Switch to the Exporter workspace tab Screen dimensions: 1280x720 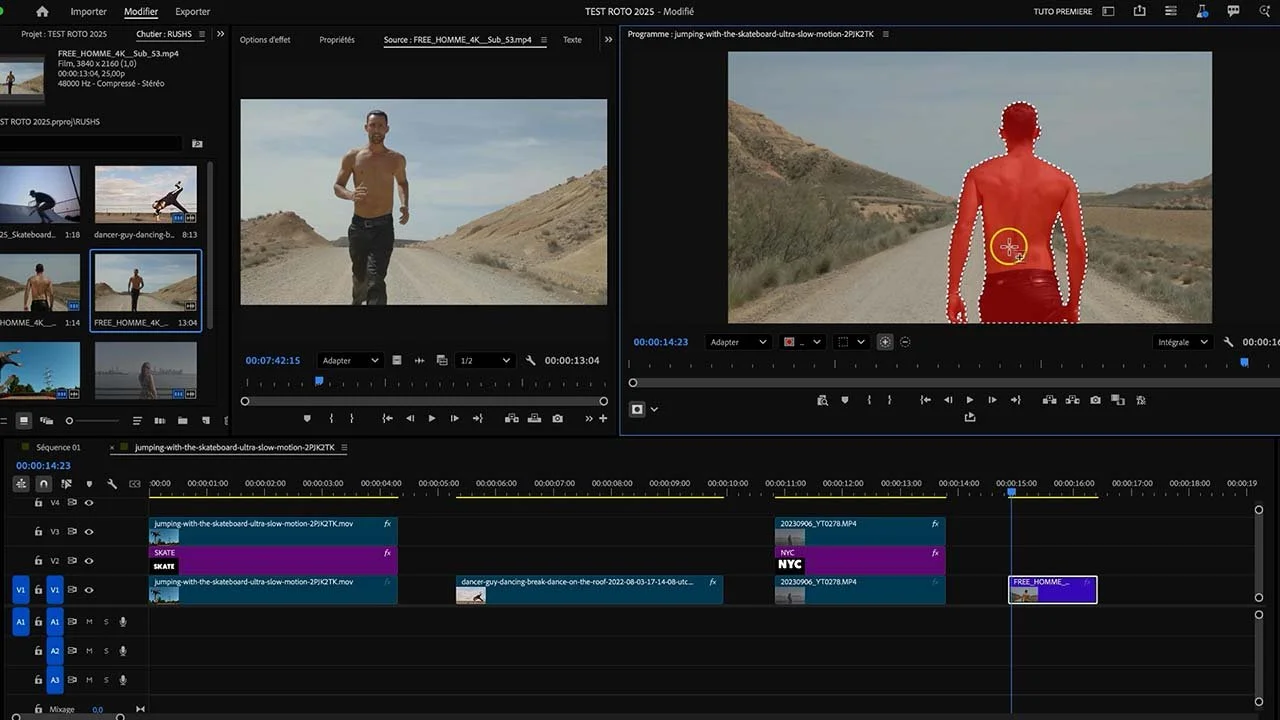[x=192, y=12]
